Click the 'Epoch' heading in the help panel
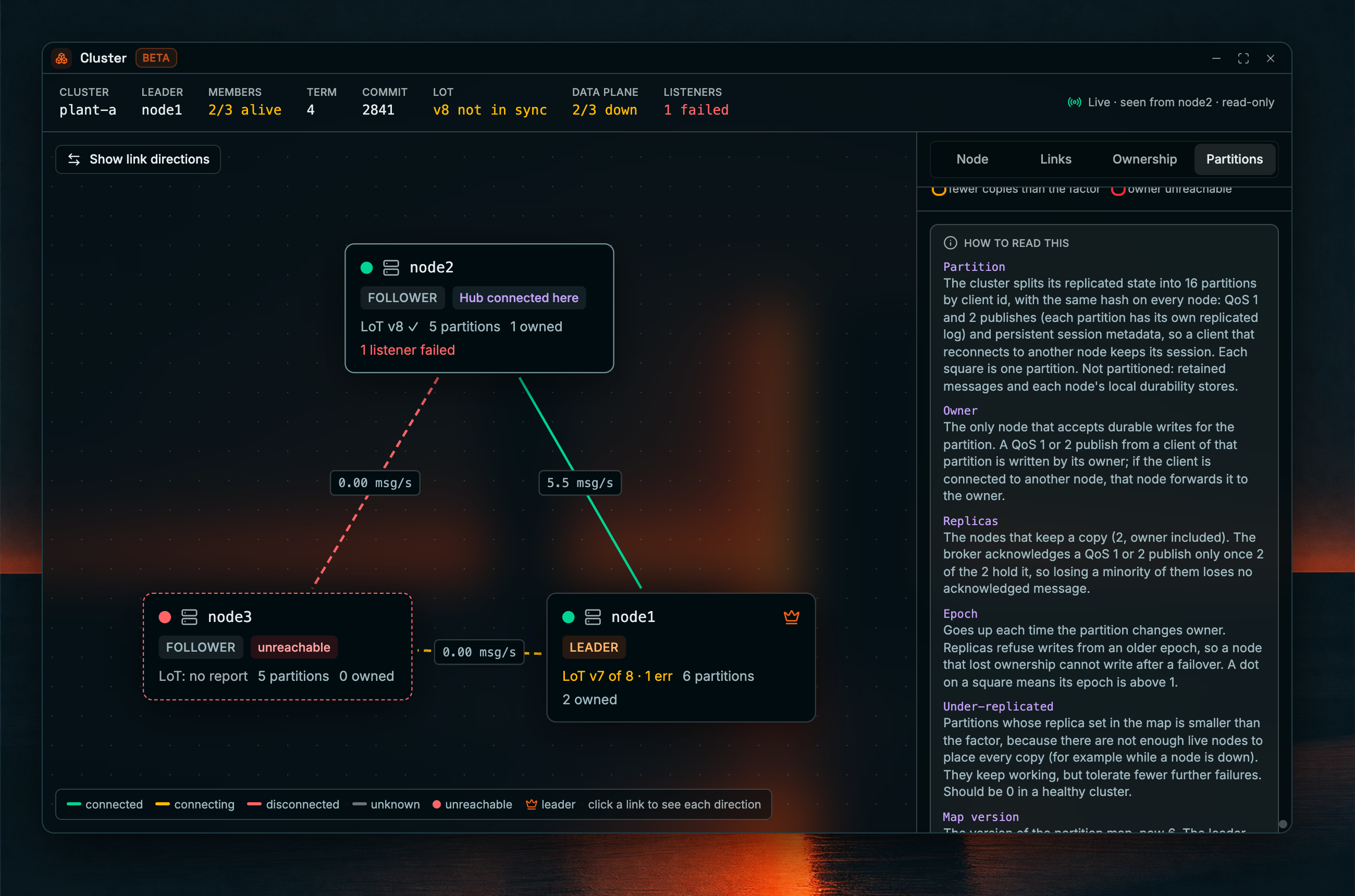This screenshot has width=1355, height=896. [960, 614]
